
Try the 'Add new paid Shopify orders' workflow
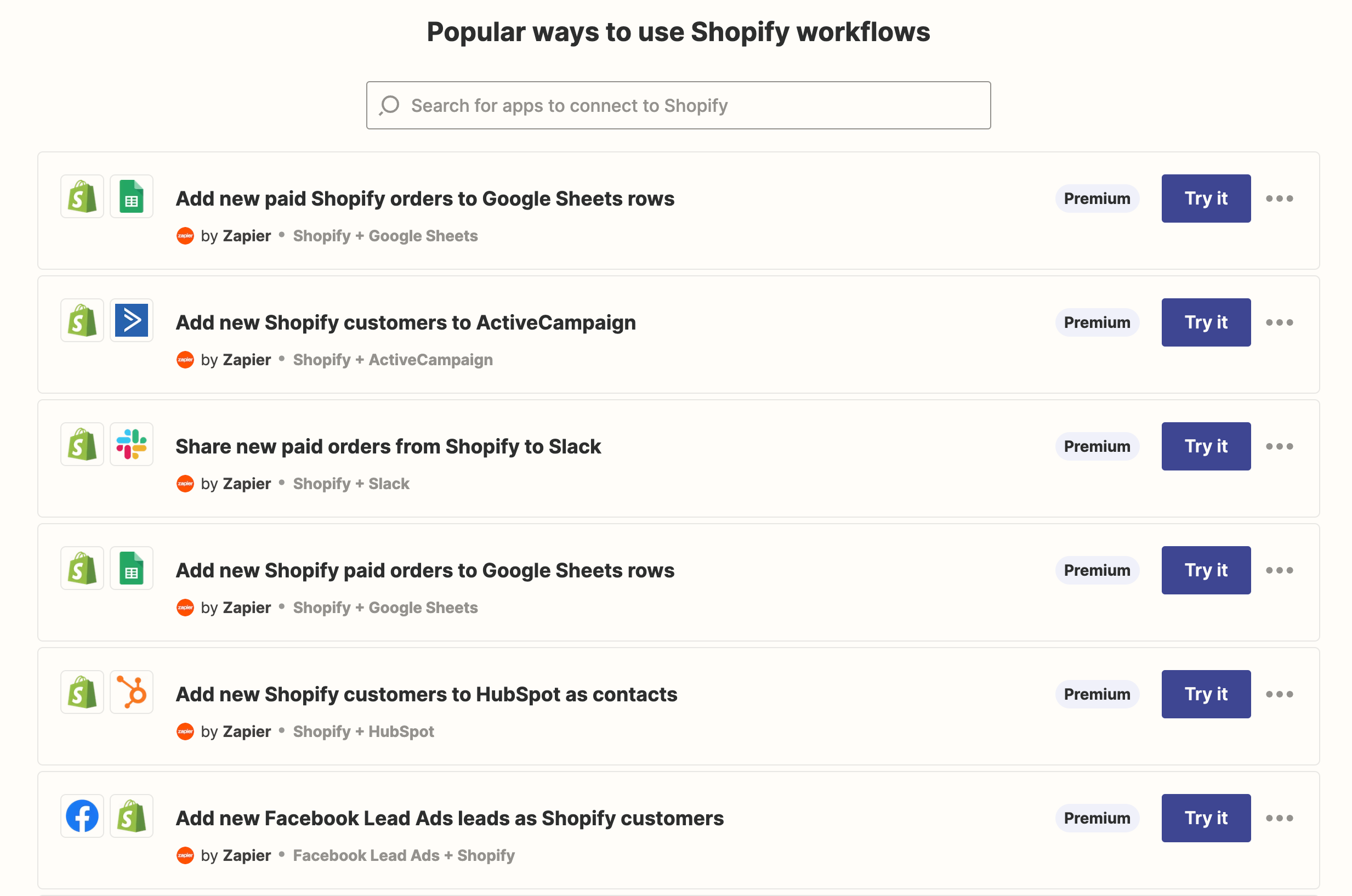(x=1206, y=199)
